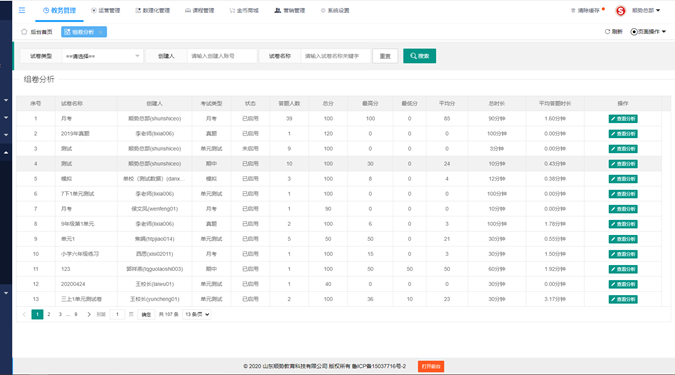This screenshot has height=375, width=675.
Task: Open the 页面操作 dropdown menu
Action: pos(648,31)
